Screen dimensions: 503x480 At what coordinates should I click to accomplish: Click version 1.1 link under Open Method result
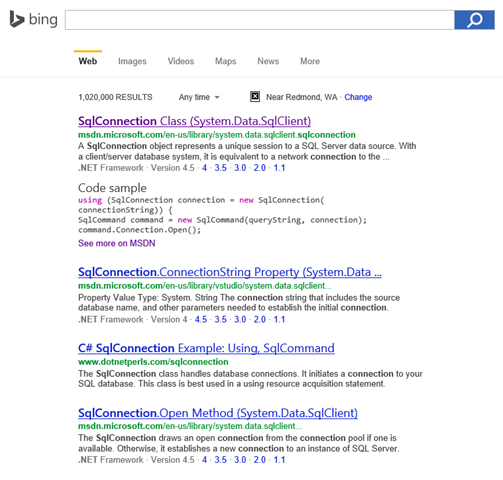pyautogui.click(x=279, y=460)
